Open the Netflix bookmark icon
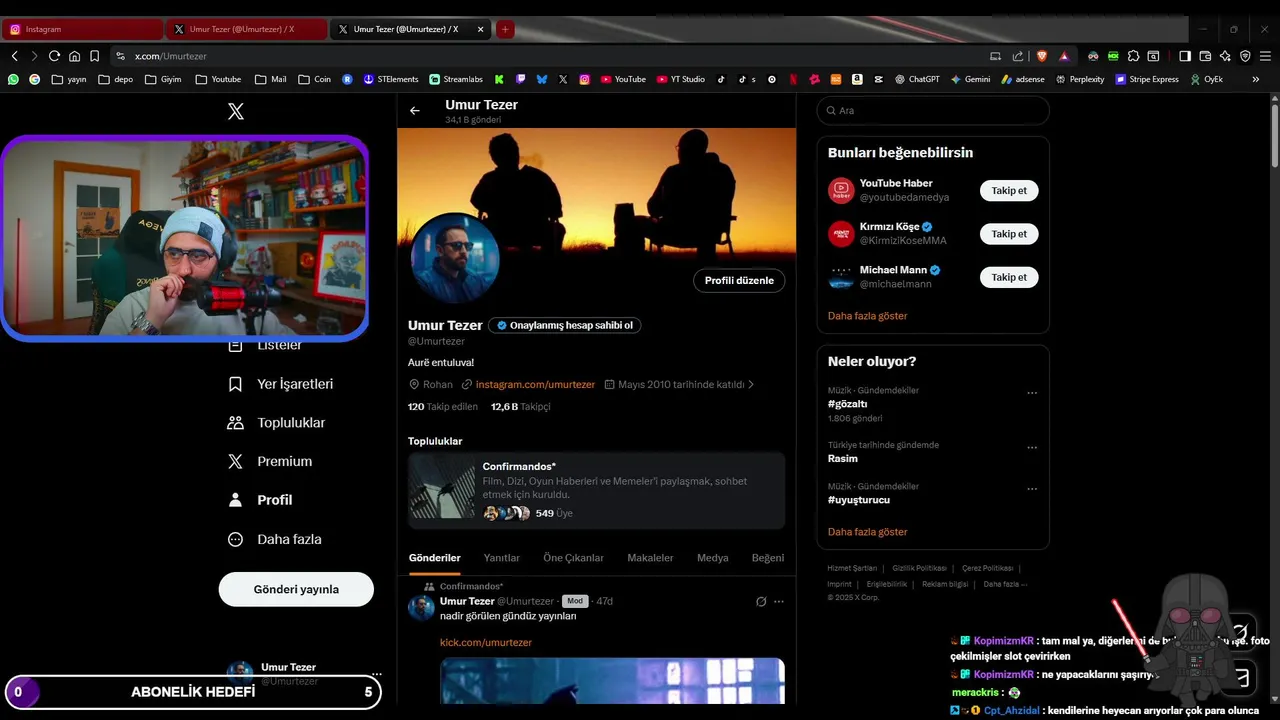This screenshot has width=1280, height=720. pos(793,79)
